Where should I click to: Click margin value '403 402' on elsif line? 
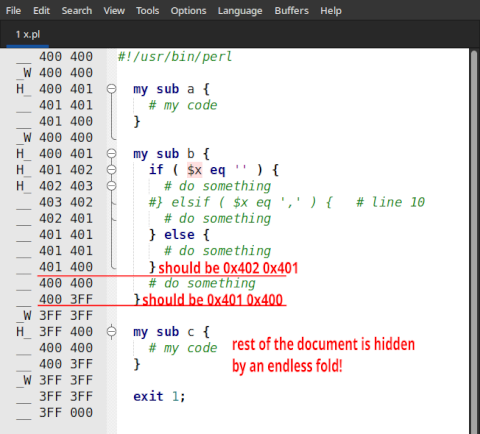[x=66, y=202]
